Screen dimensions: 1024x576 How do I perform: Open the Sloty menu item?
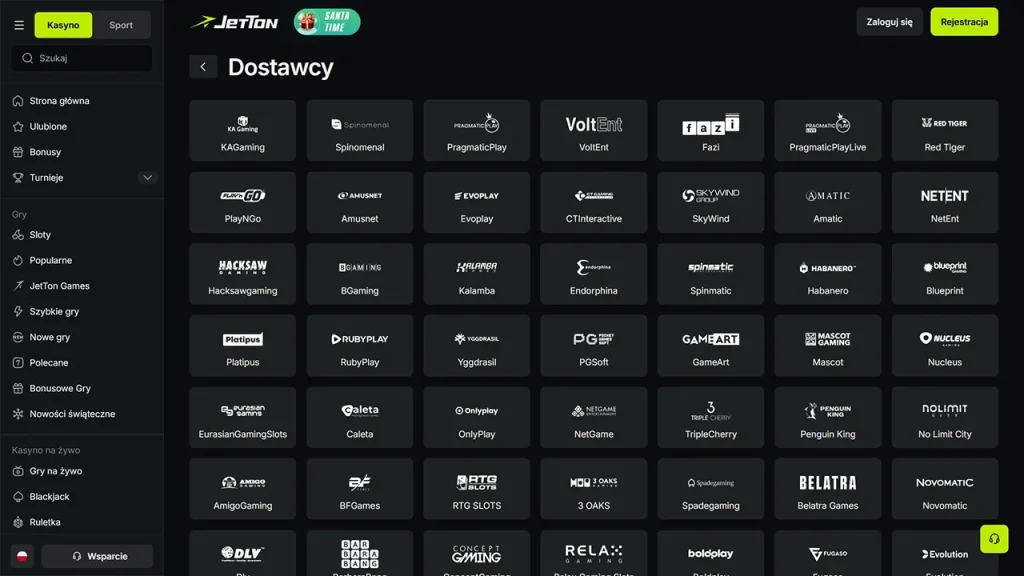(x=40, y=235)
